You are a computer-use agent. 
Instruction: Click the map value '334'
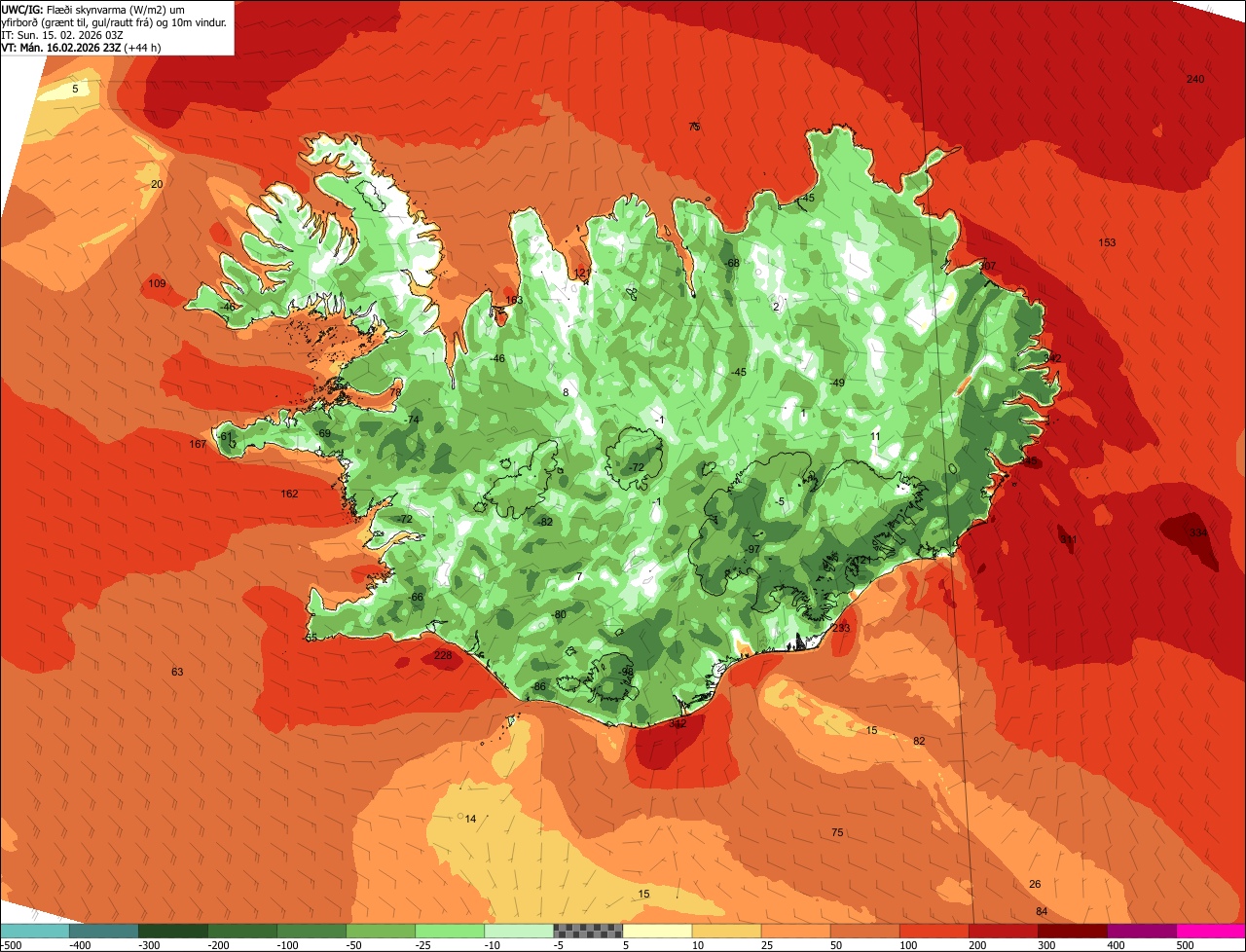click(1198, 532)
